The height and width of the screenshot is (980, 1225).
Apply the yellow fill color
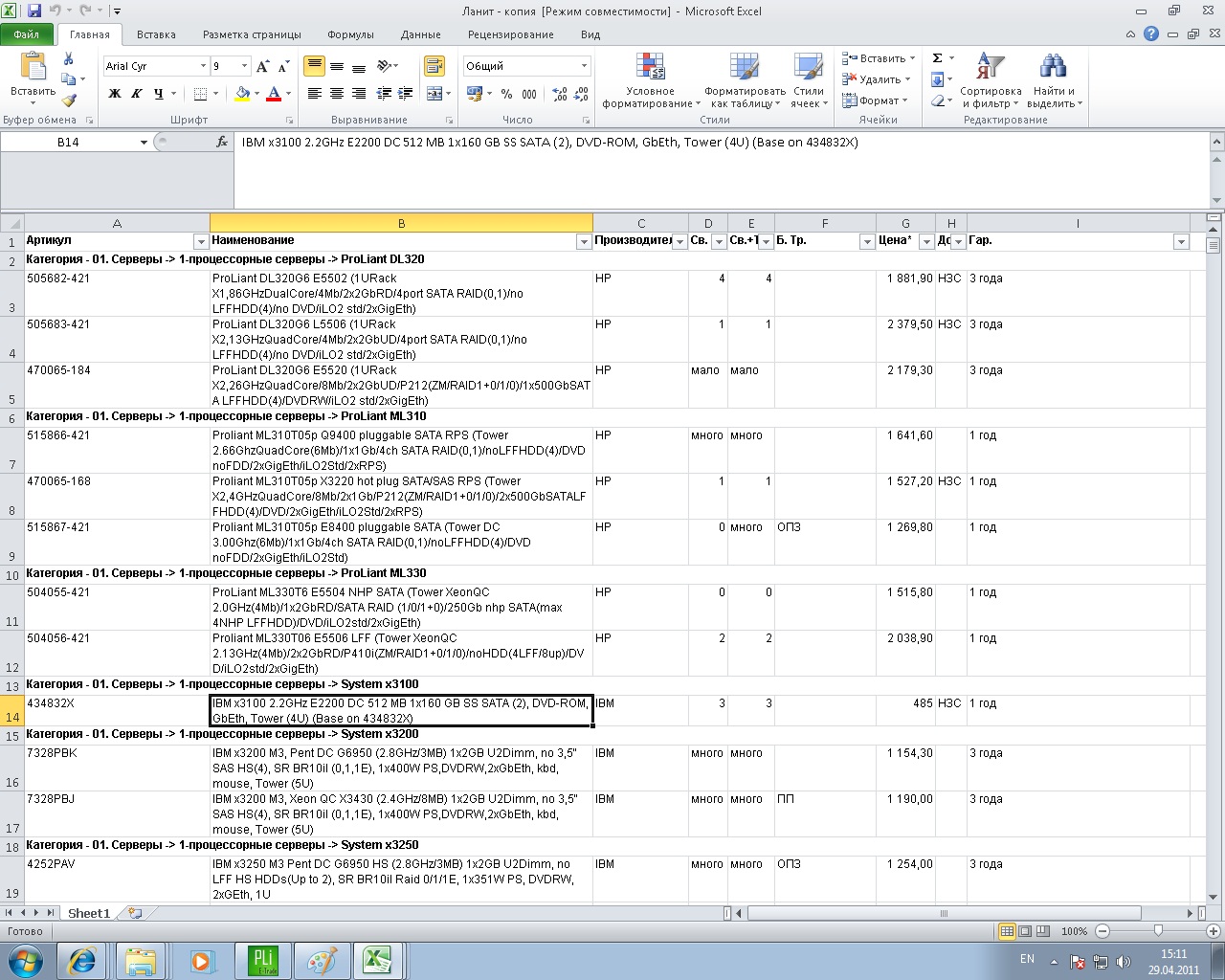242,94
